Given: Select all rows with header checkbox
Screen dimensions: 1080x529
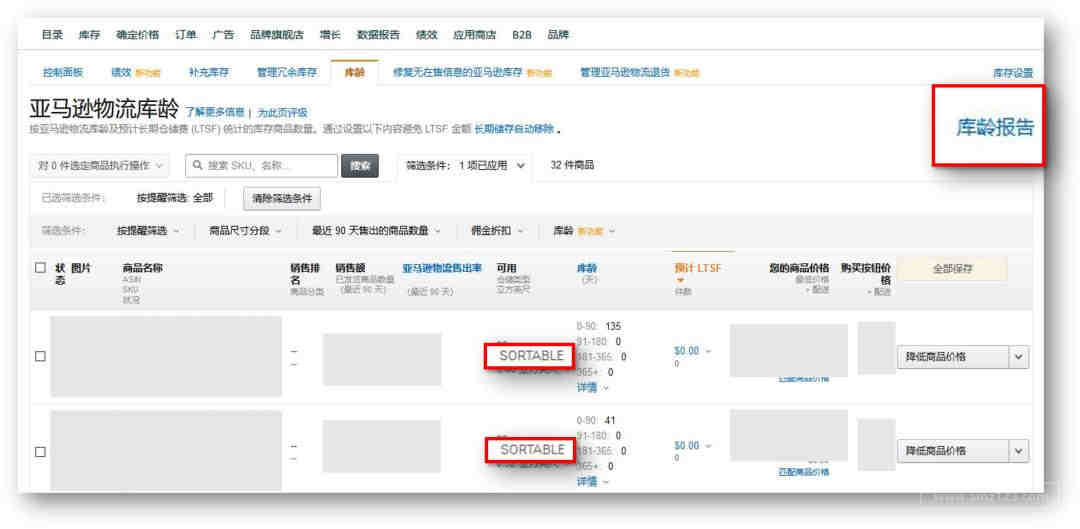Looking at the screenshot, I should (41, 268).
